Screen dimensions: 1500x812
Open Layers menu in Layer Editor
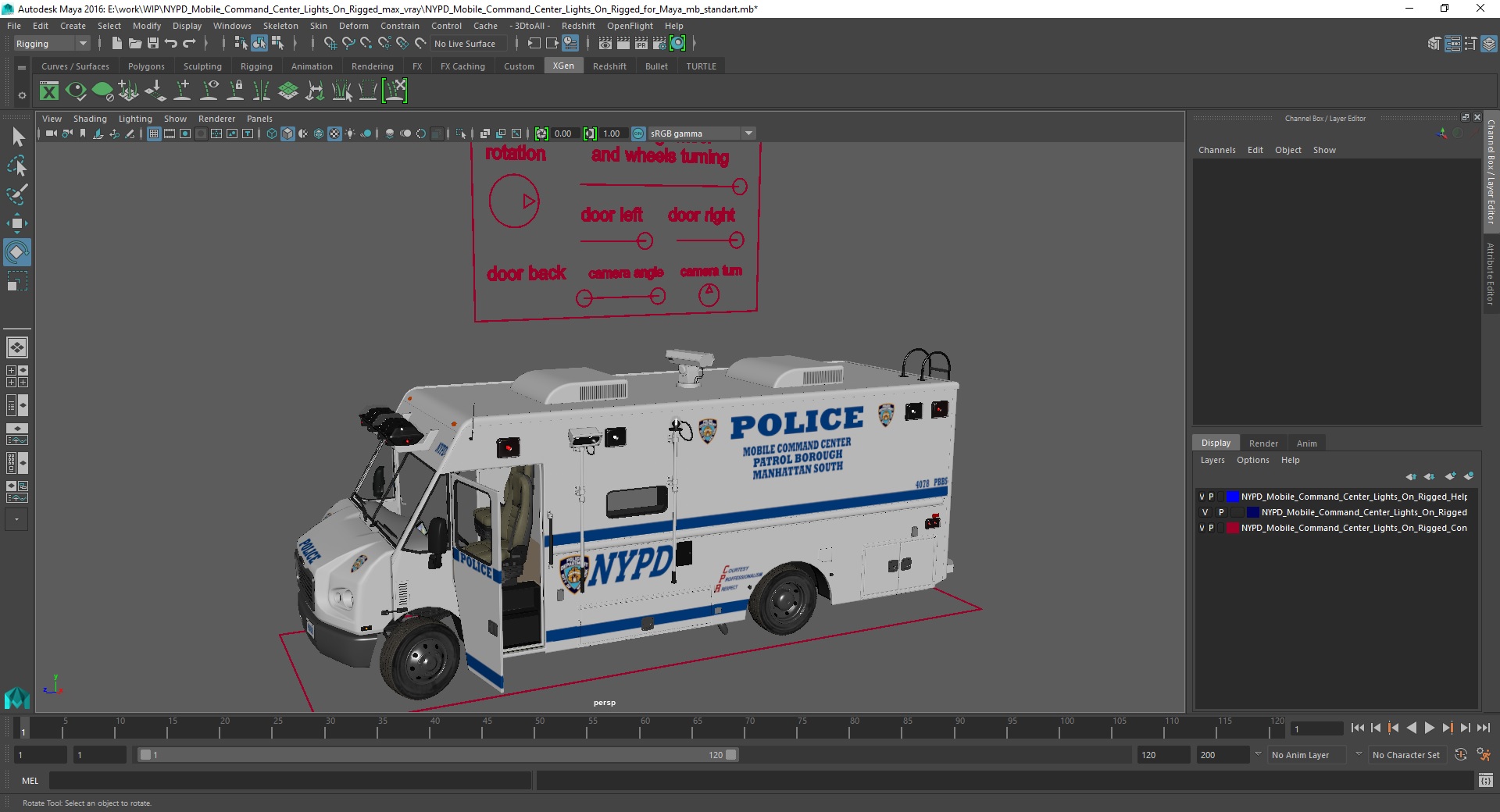coord(1212,460)
